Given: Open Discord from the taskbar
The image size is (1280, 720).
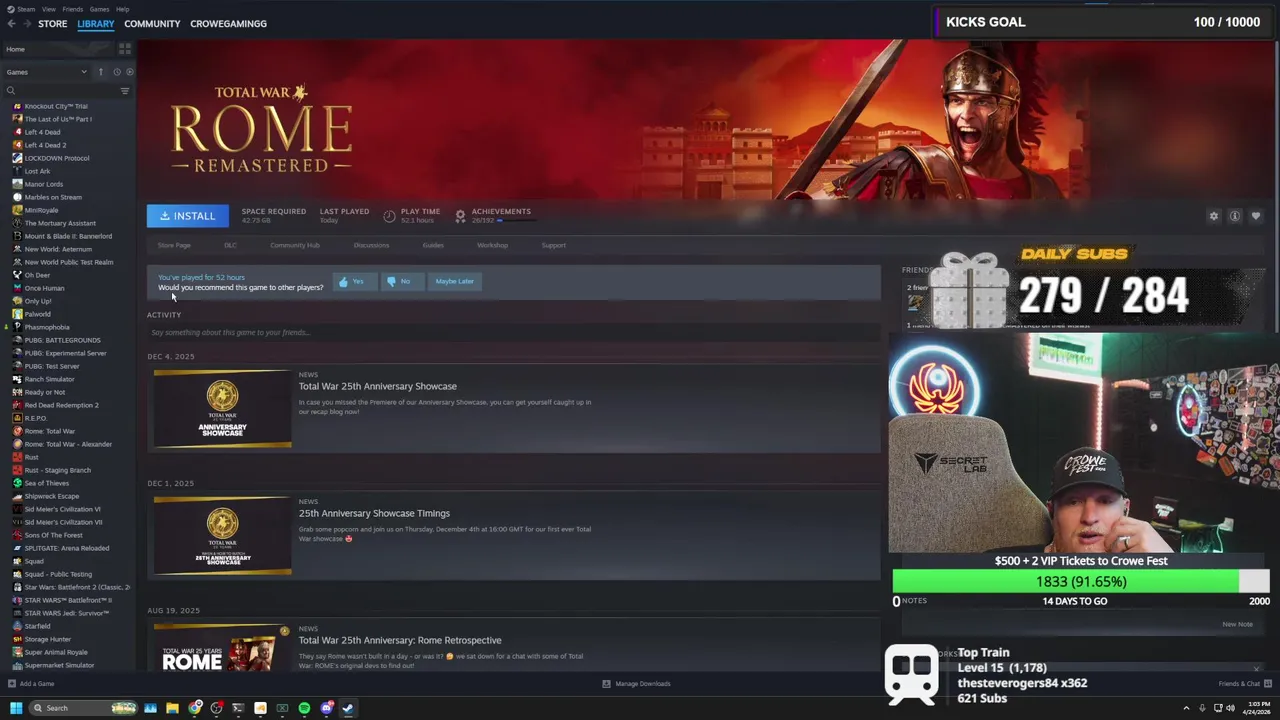Looking at the screenshot, I should 326,708.
